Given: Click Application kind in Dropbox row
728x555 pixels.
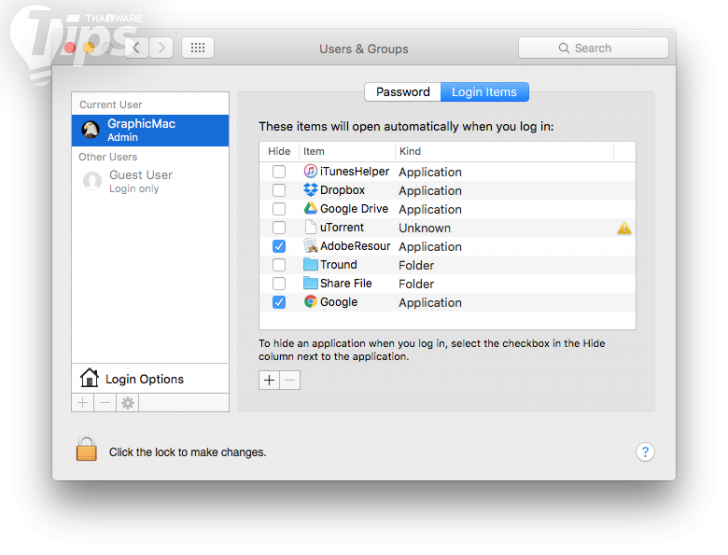Looking at the screenshot, I should (x=430, y=191).
